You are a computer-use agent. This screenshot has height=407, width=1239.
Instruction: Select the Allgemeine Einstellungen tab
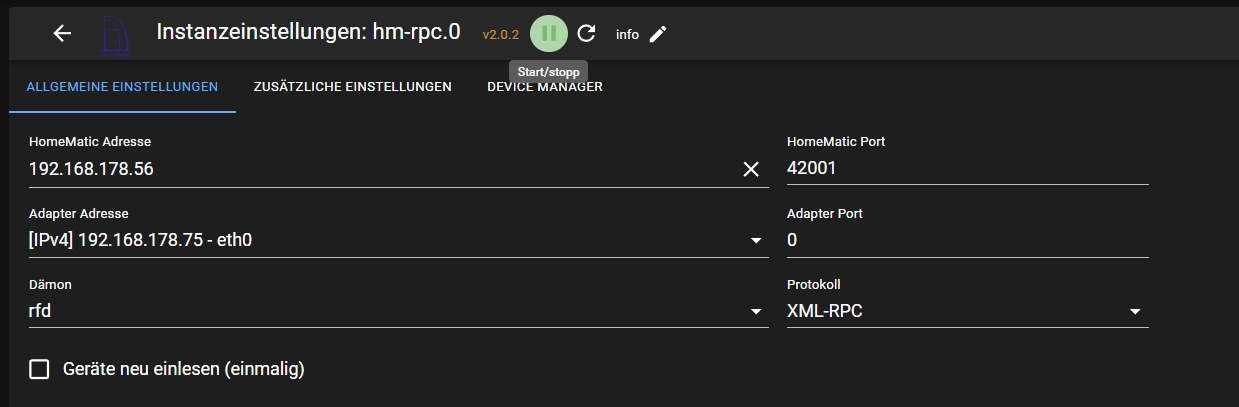pos(122,87)
